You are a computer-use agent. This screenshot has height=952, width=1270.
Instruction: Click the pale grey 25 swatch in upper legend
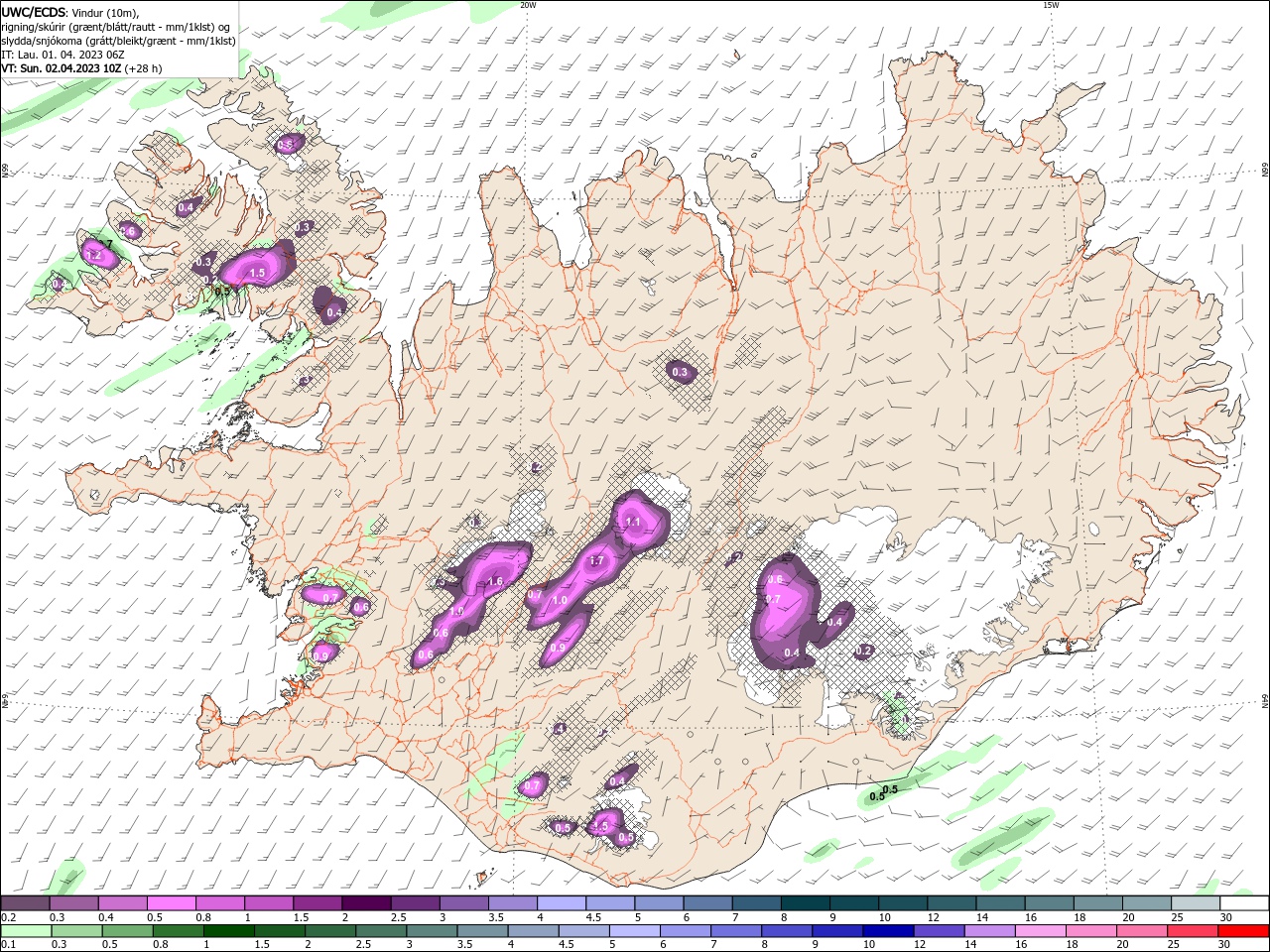click(1197, 903)
